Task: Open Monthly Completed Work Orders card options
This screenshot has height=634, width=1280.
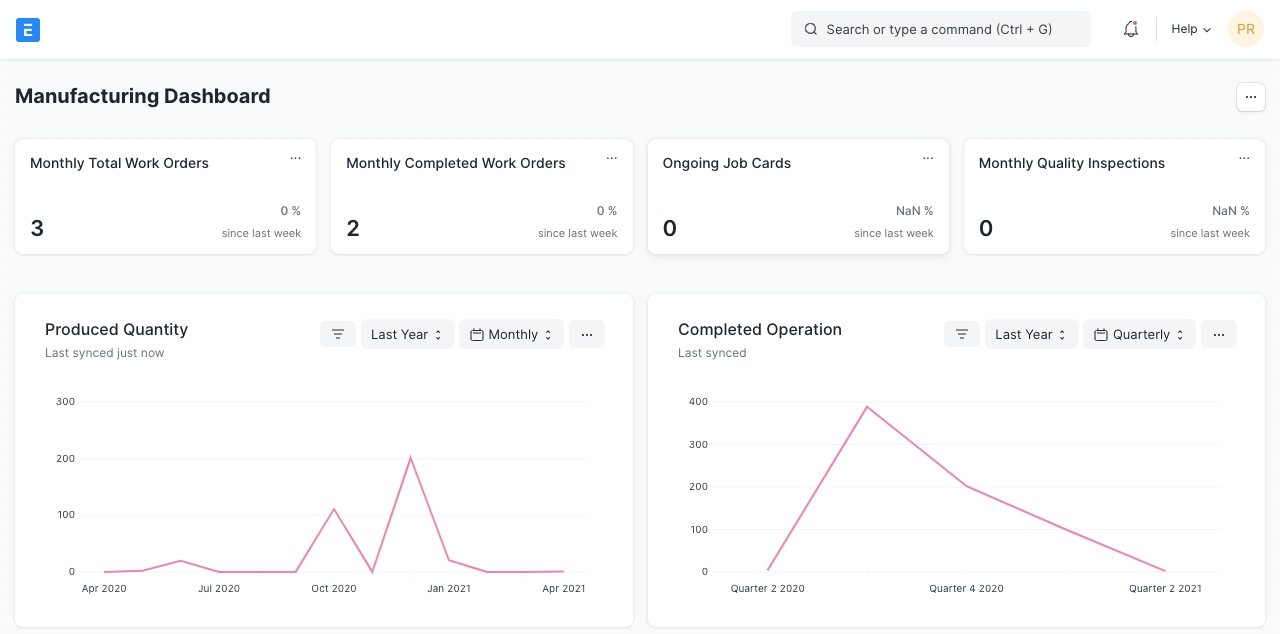Action: coord(611,158)
